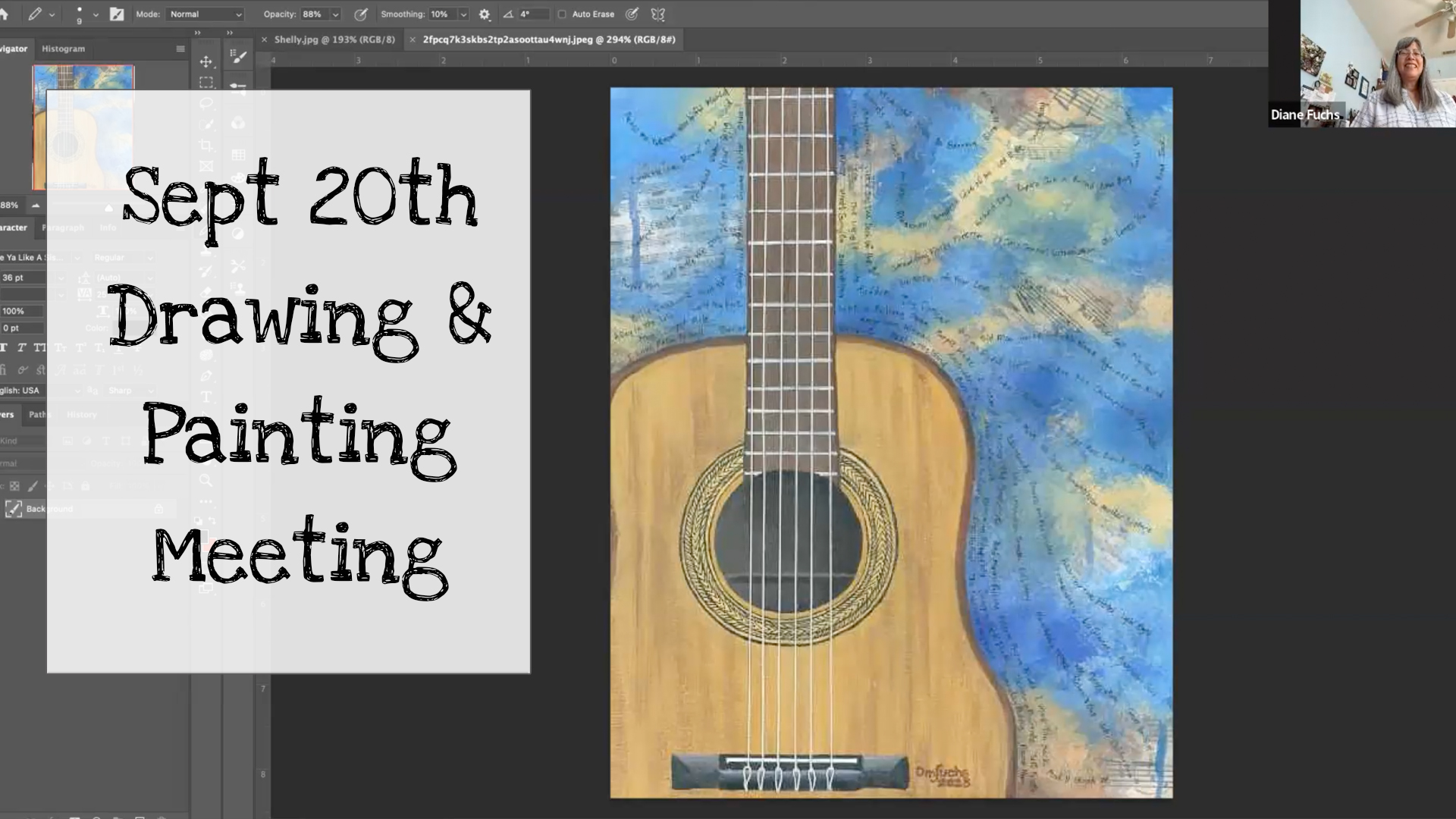The width and height of the screenshot is (1456, 819).
Task: Select the Background layer thumbnail
Action: (x=14, y=509)
